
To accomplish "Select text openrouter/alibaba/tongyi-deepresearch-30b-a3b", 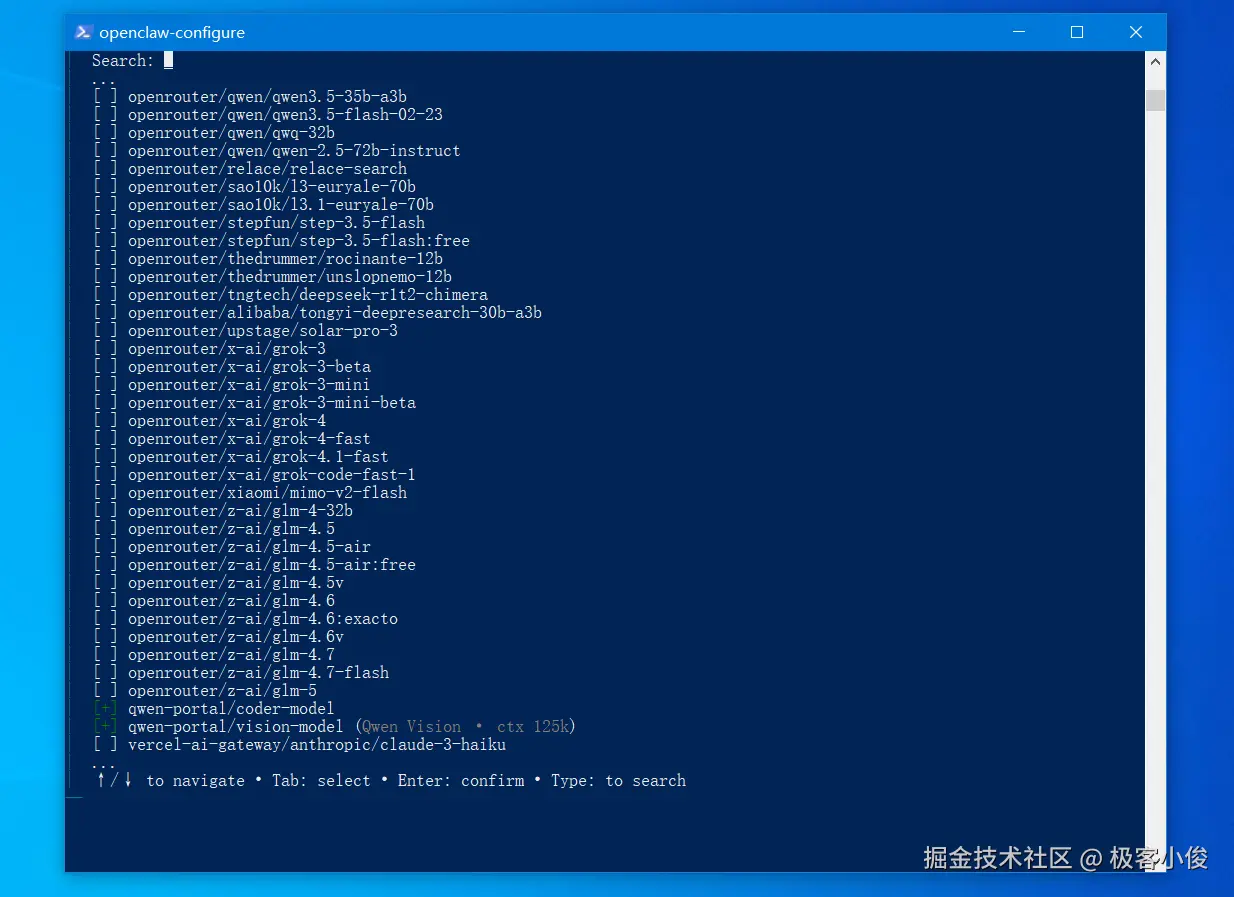I will click(x=335, y=313).
